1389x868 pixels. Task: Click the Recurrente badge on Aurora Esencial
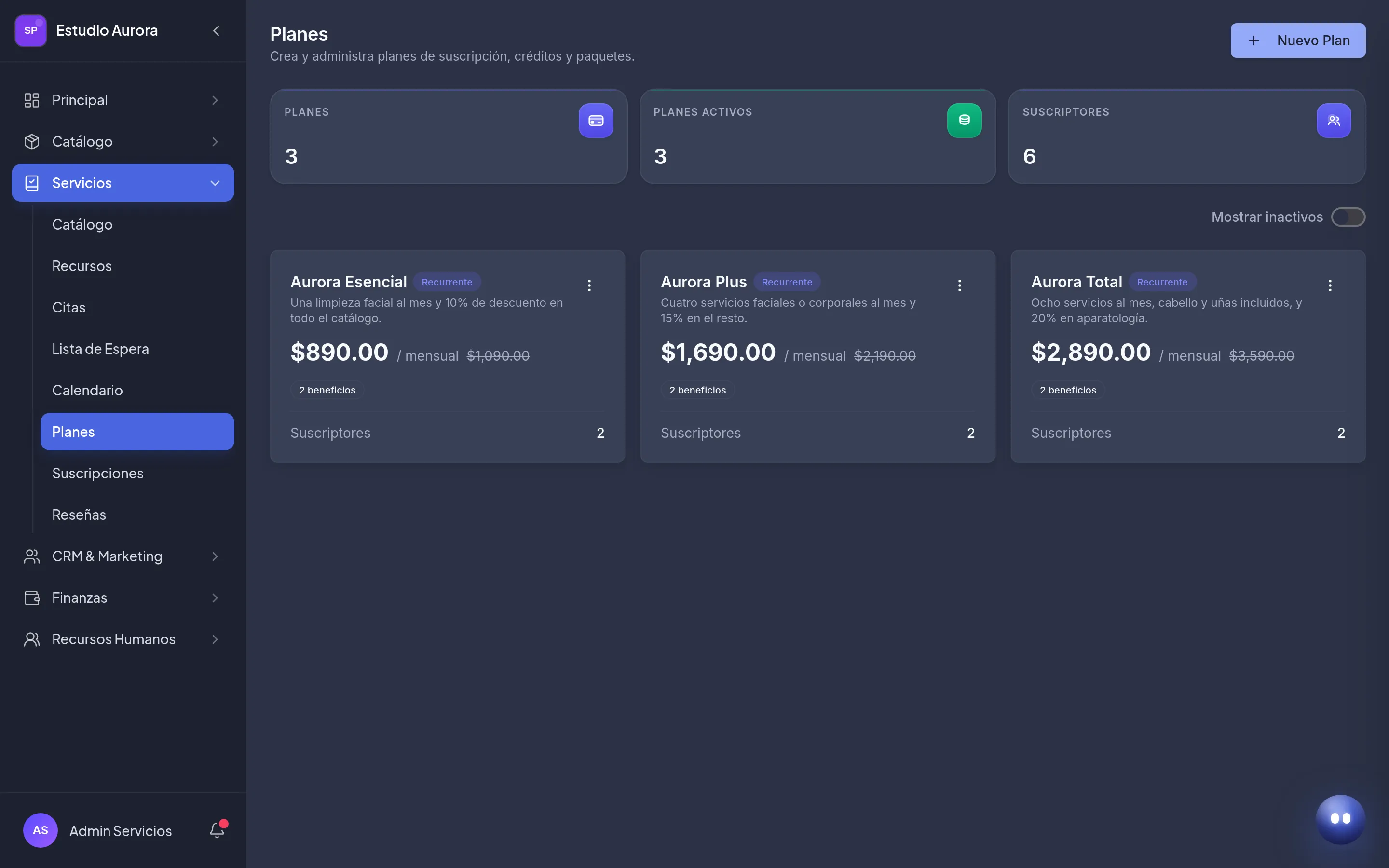(447, 282)
